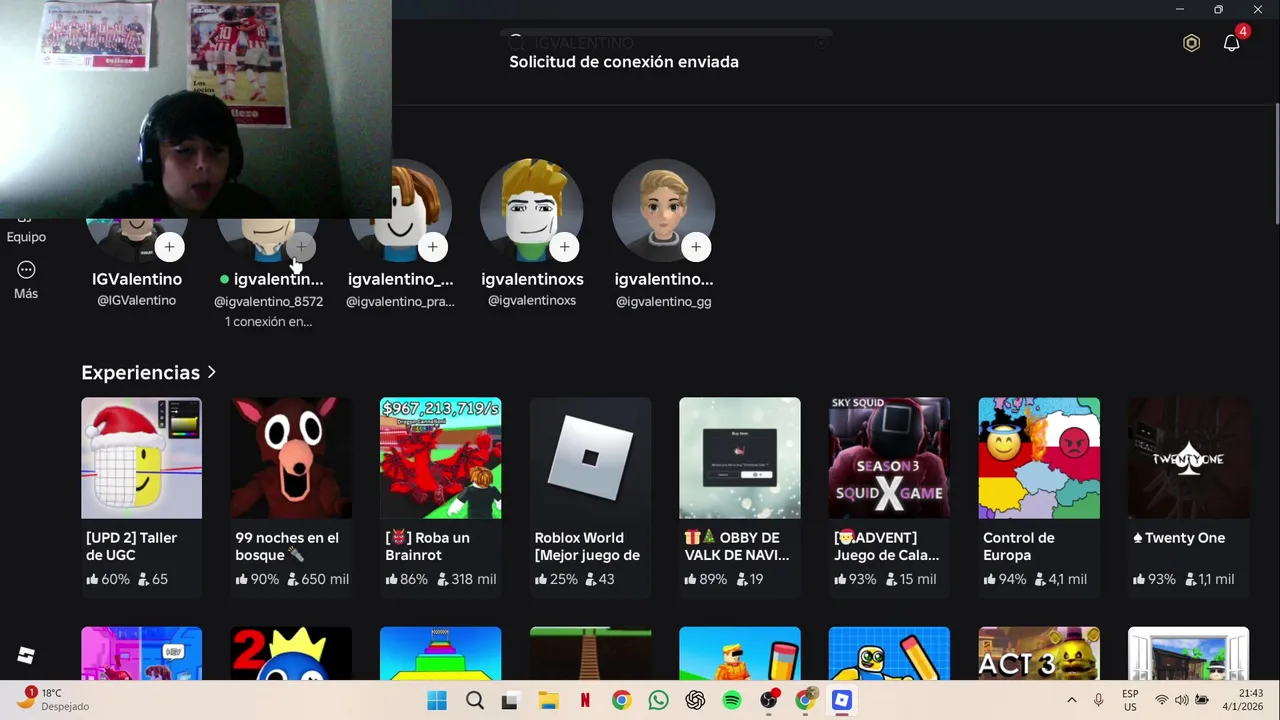Open File Explorer from taskbar
Screen dimensions: 1280x720
(x=548, y=700)
